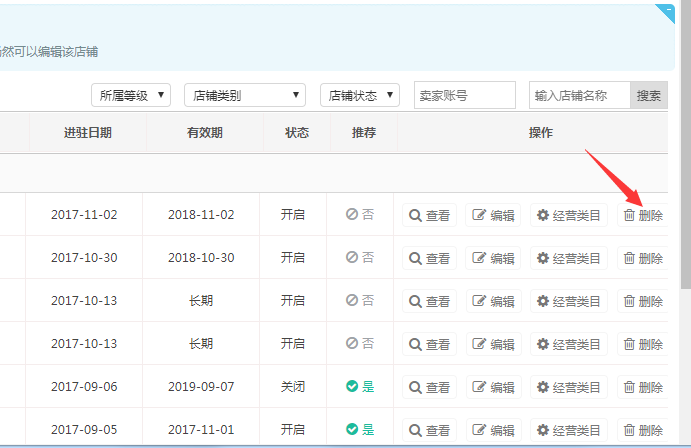
Task: Edit the store that joined 2017-10-30
Action: (493, 258)
